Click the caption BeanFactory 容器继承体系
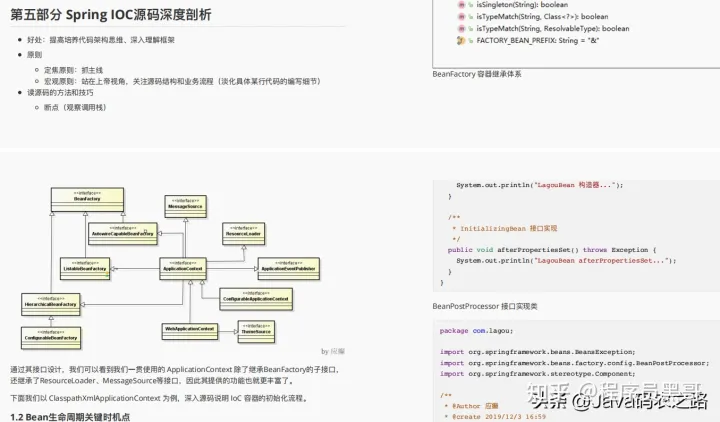720x422 pixels. pos(477,74)
